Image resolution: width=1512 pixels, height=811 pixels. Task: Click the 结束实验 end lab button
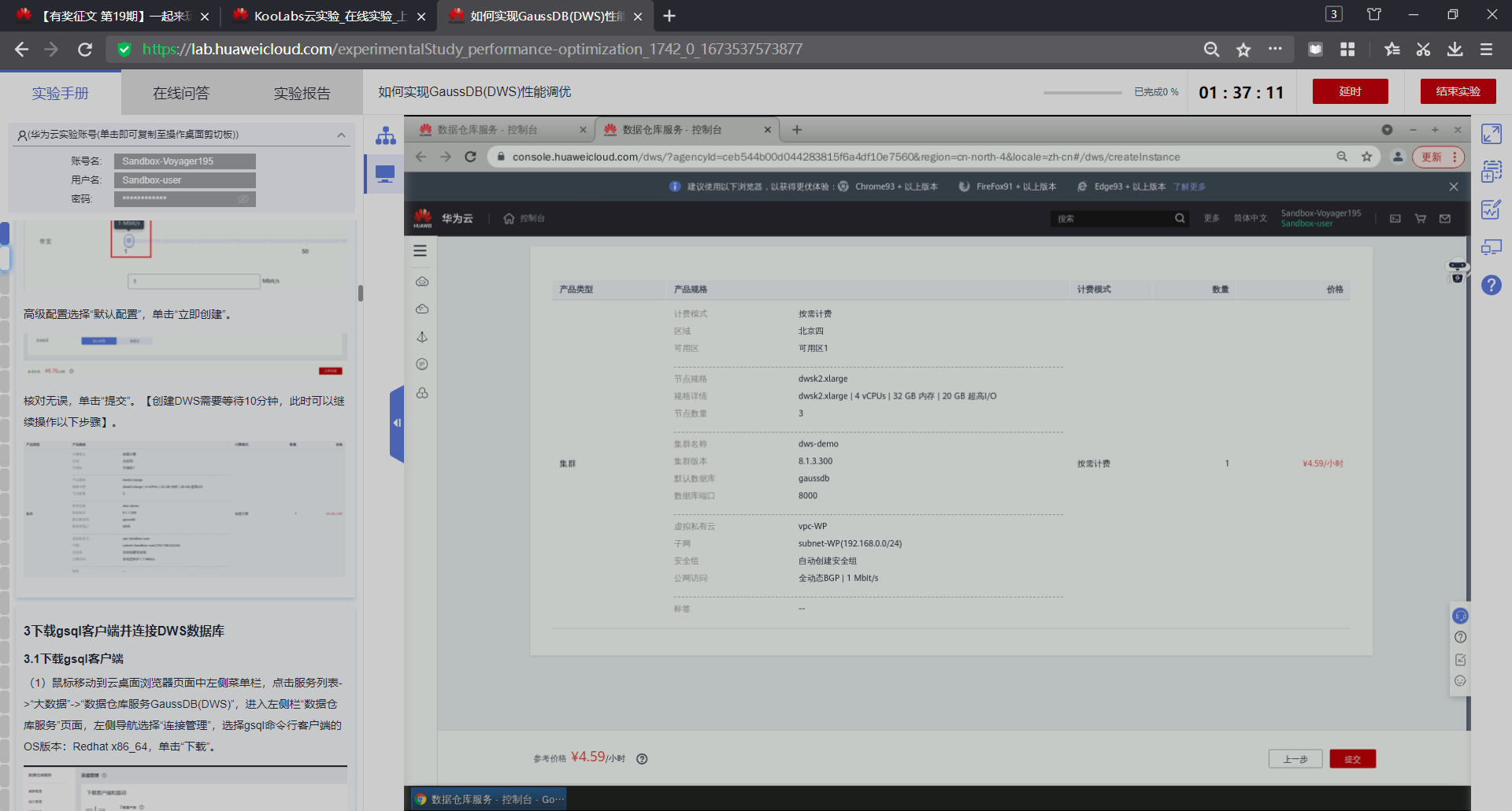point(1458,91)
